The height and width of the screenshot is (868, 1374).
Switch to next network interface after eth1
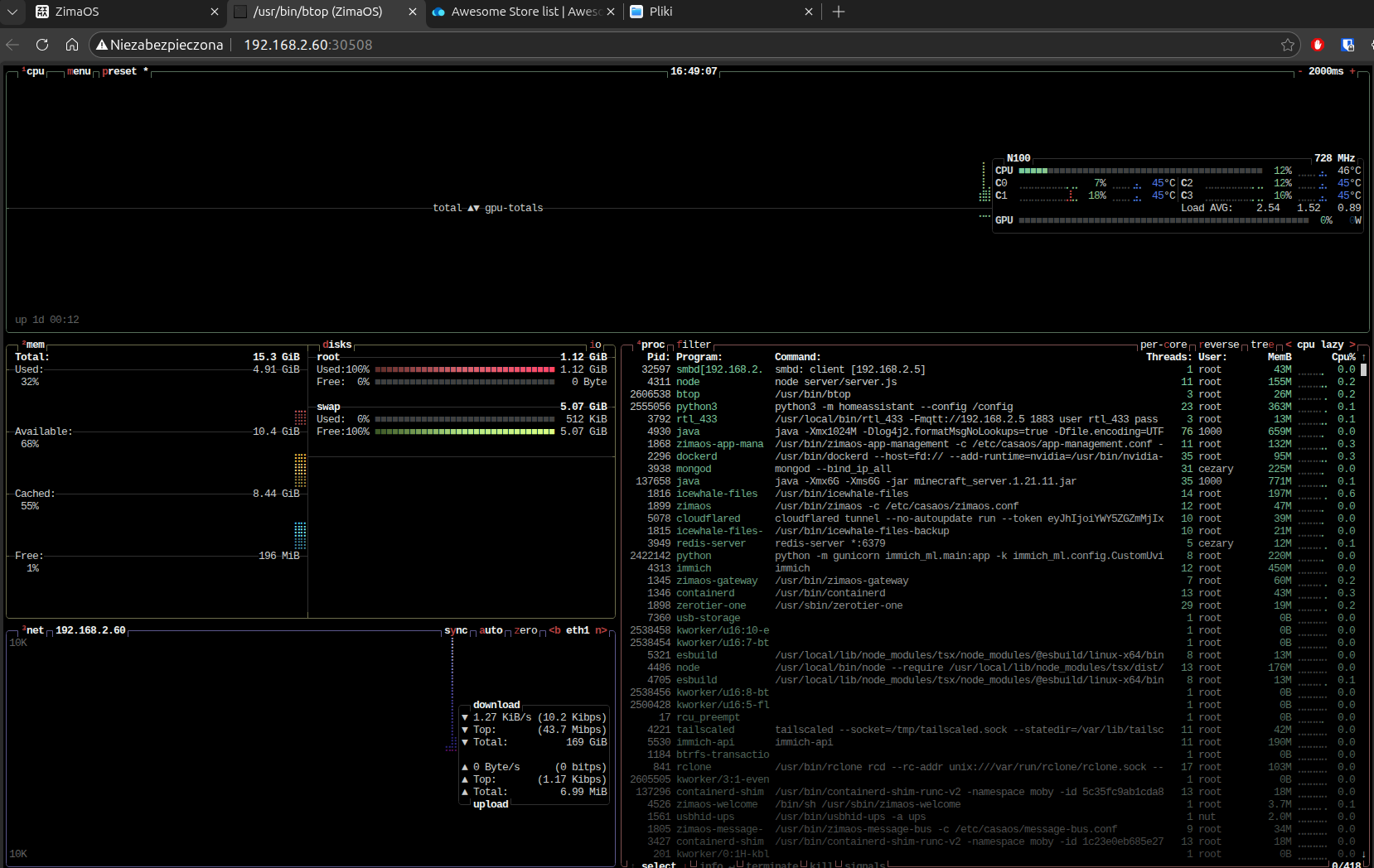point(601,630)
